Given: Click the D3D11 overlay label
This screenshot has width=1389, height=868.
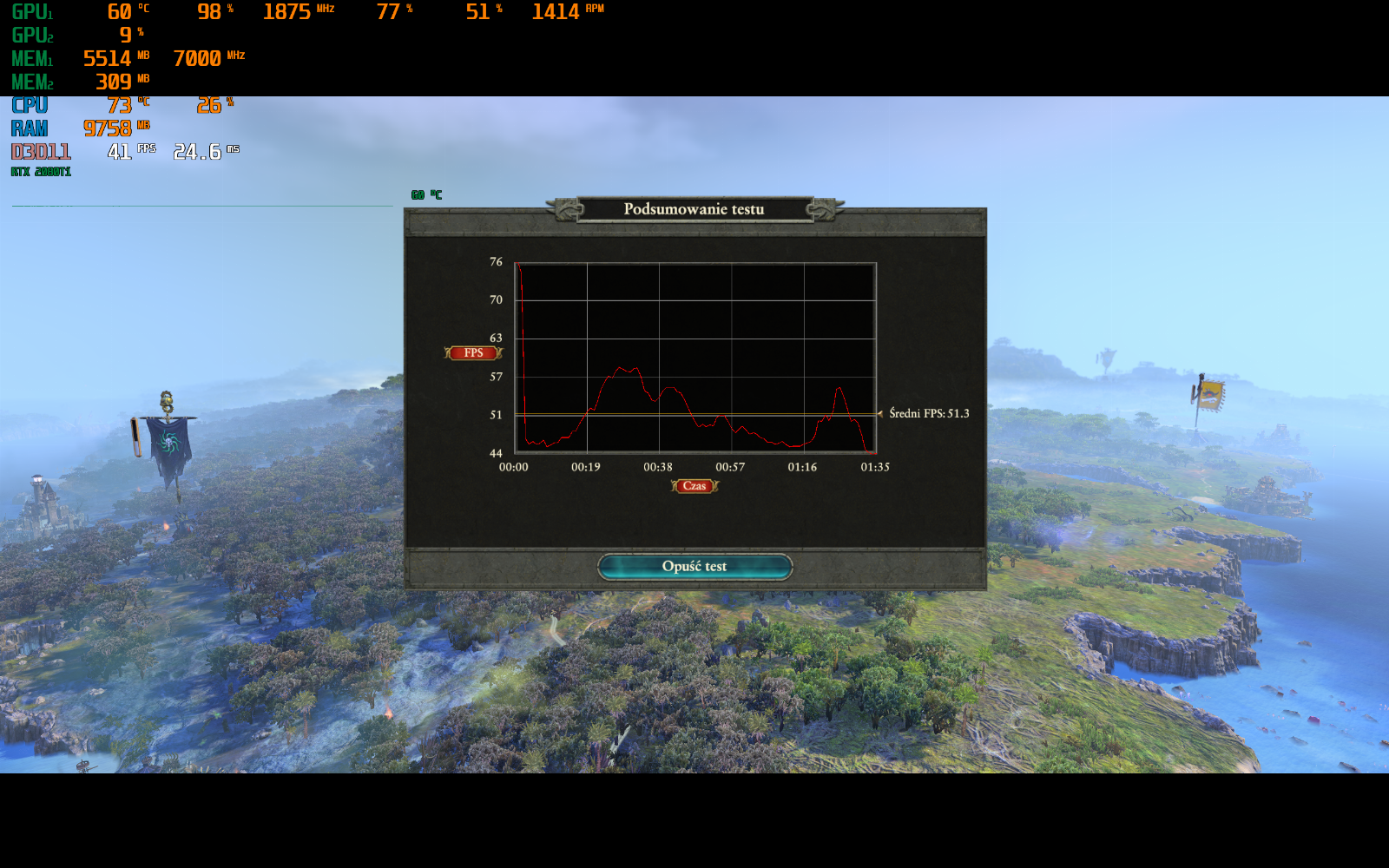Looking at the screenshot, I should click(x=41, y=152).
